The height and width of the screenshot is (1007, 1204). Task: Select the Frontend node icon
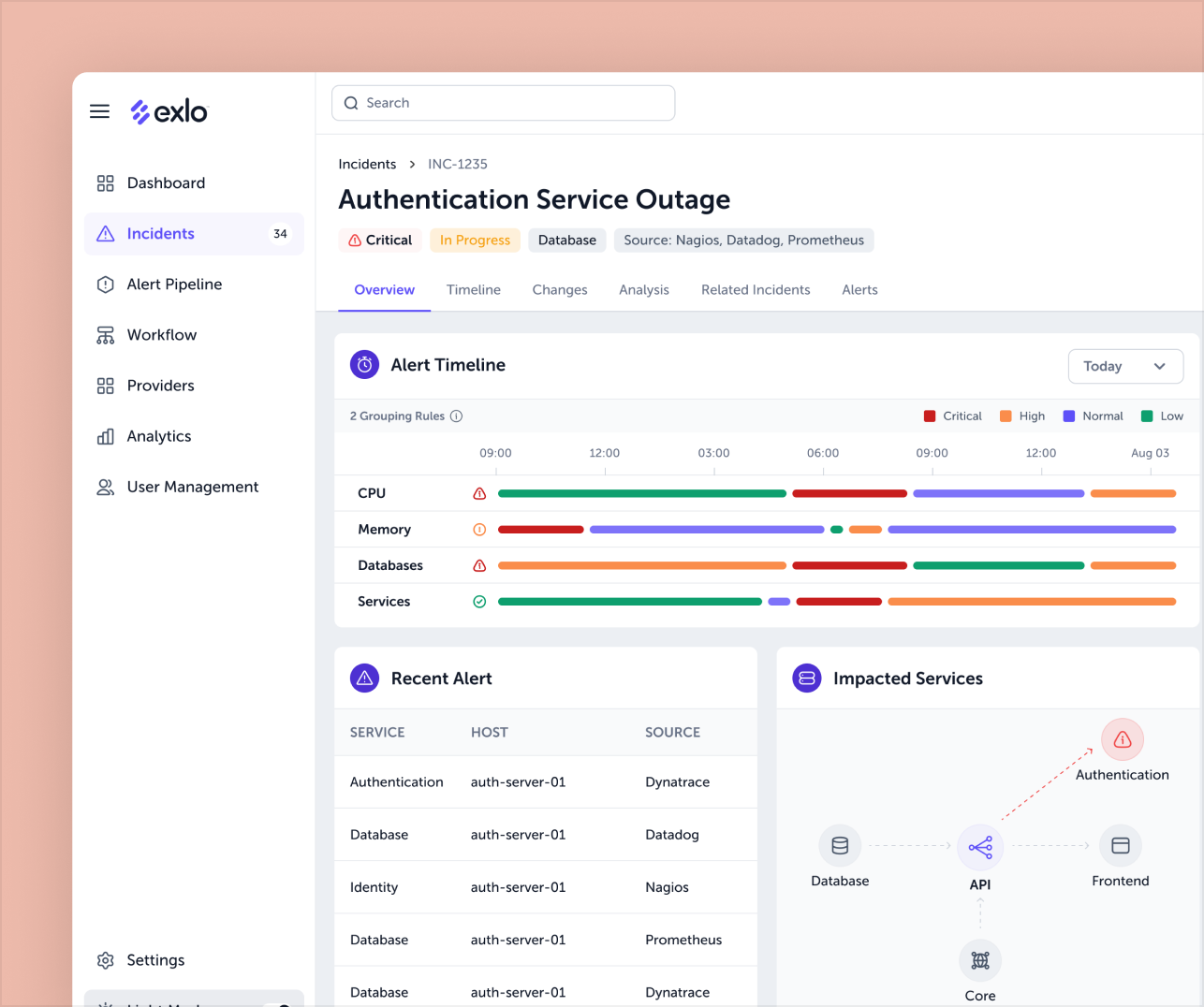click(1121, 846)
